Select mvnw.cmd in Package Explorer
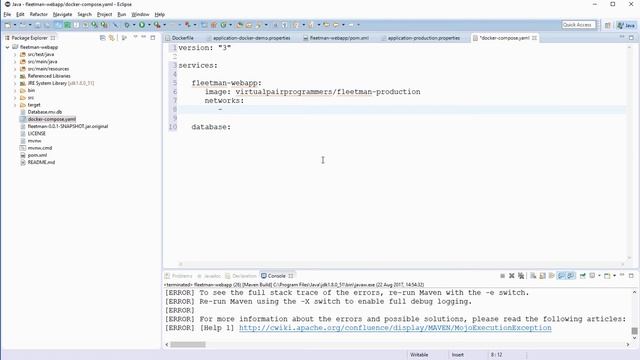Image resolution: width=640 pixels, height=360 pixels. pyautogui.click(x=40, y=148)
